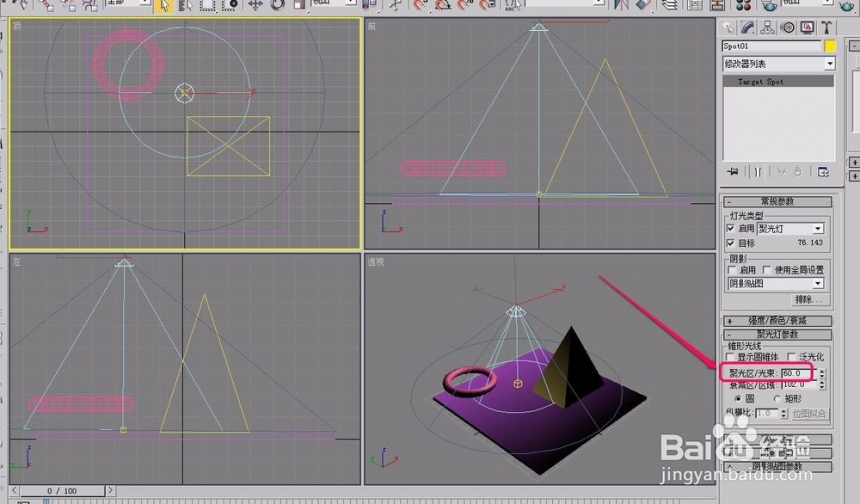Switch to the Utilities hammer tab
This screenshot has width=860, height=504.
point(827,27)
